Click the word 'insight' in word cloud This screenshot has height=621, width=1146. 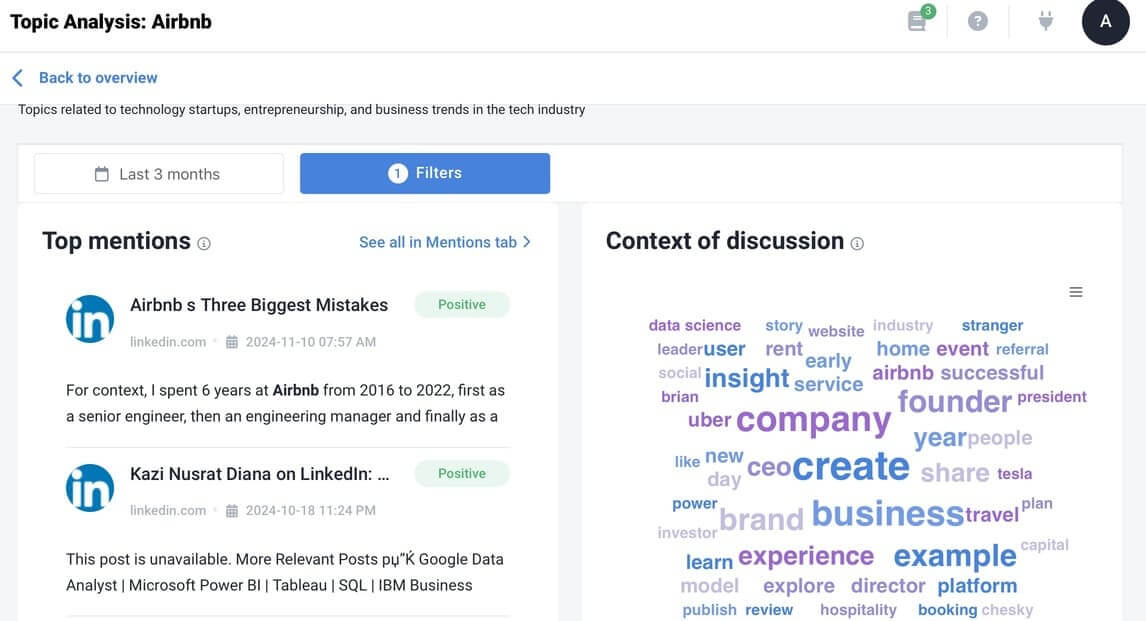[746, 378]
